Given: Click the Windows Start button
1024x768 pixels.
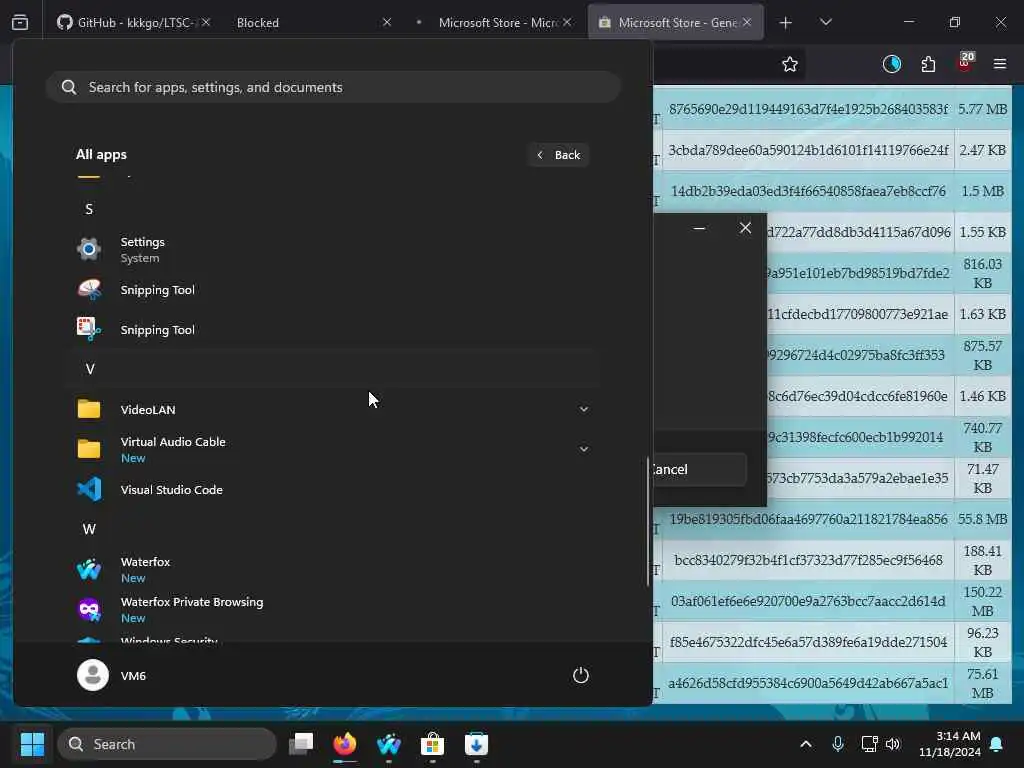Looking at the screenshot, I should coord(32,744).
